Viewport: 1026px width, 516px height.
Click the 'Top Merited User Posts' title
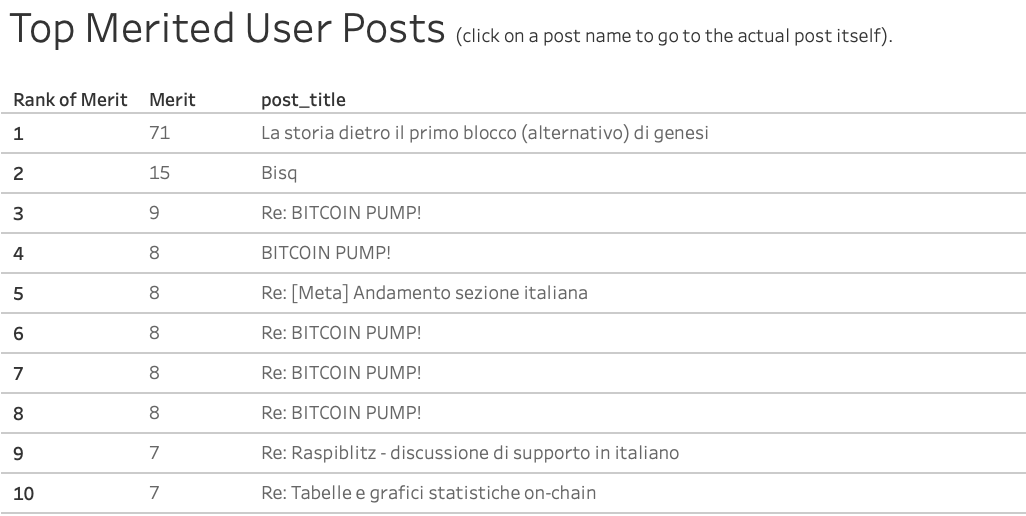[x=228, y=29]
